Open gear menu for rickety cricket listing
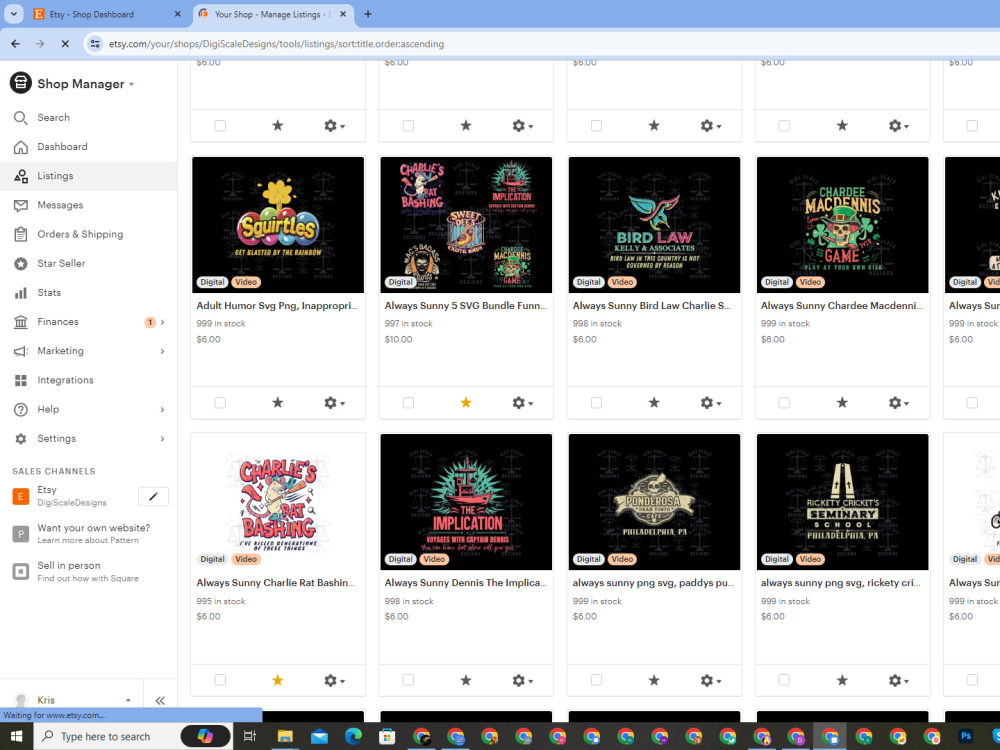The image size is (1000, 750). pyautogui.click(x=899, y=680)
